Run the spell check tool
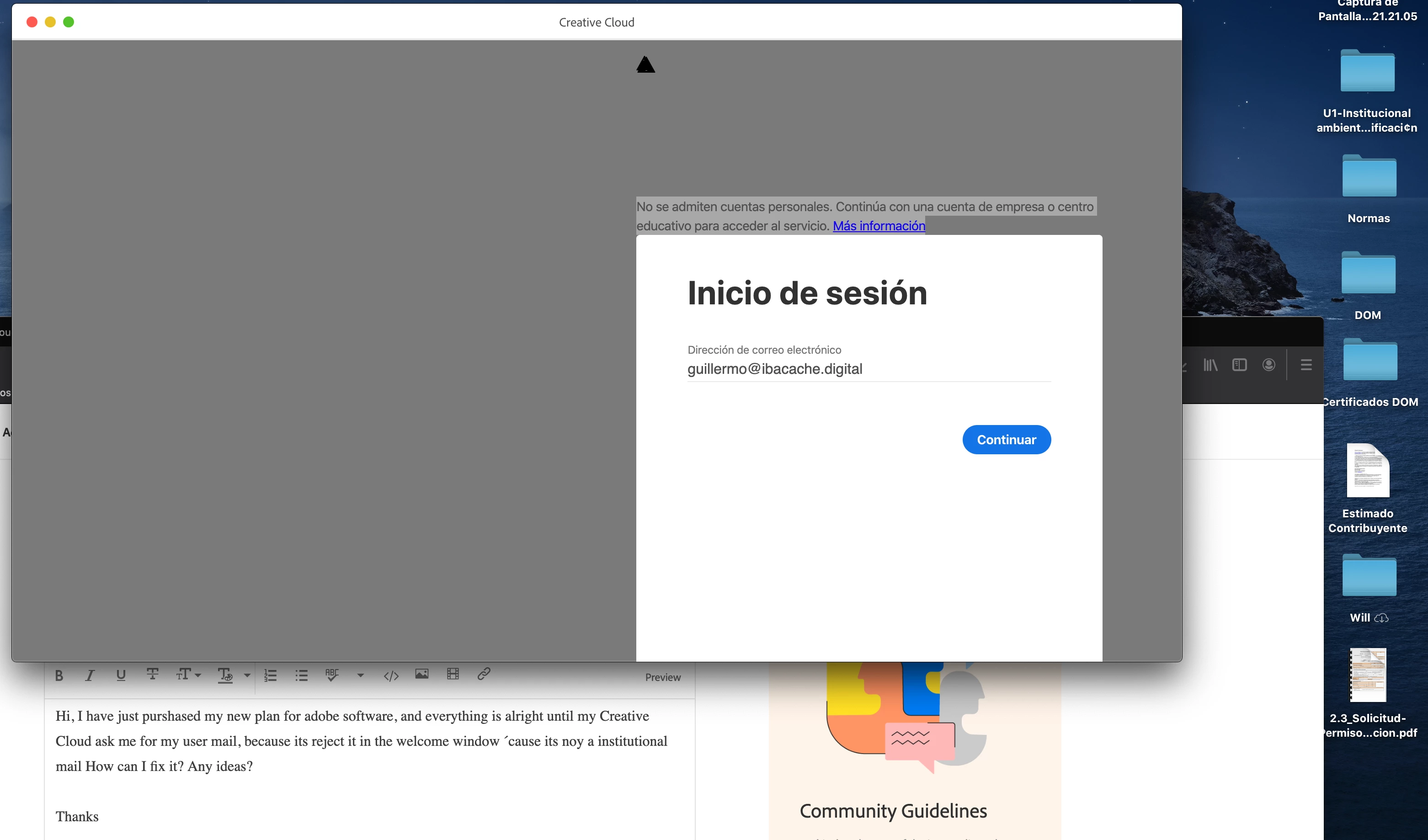Screen dimensions: 1428x840 coord(332,675)
